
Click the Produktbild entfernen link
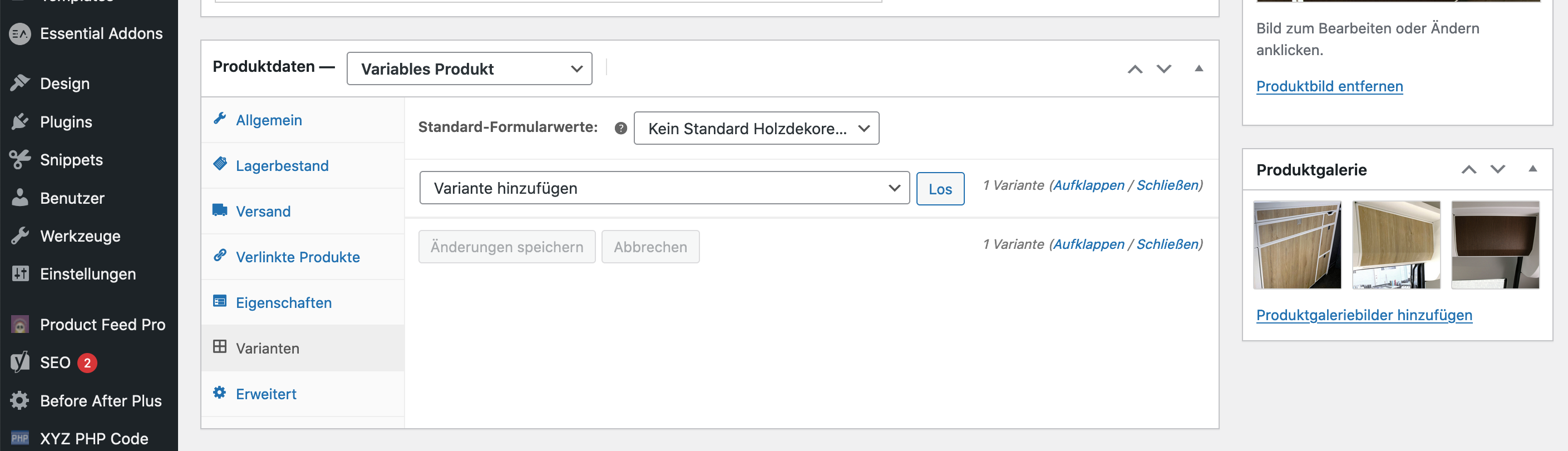pyautogui.click(x=1329, y=86)
